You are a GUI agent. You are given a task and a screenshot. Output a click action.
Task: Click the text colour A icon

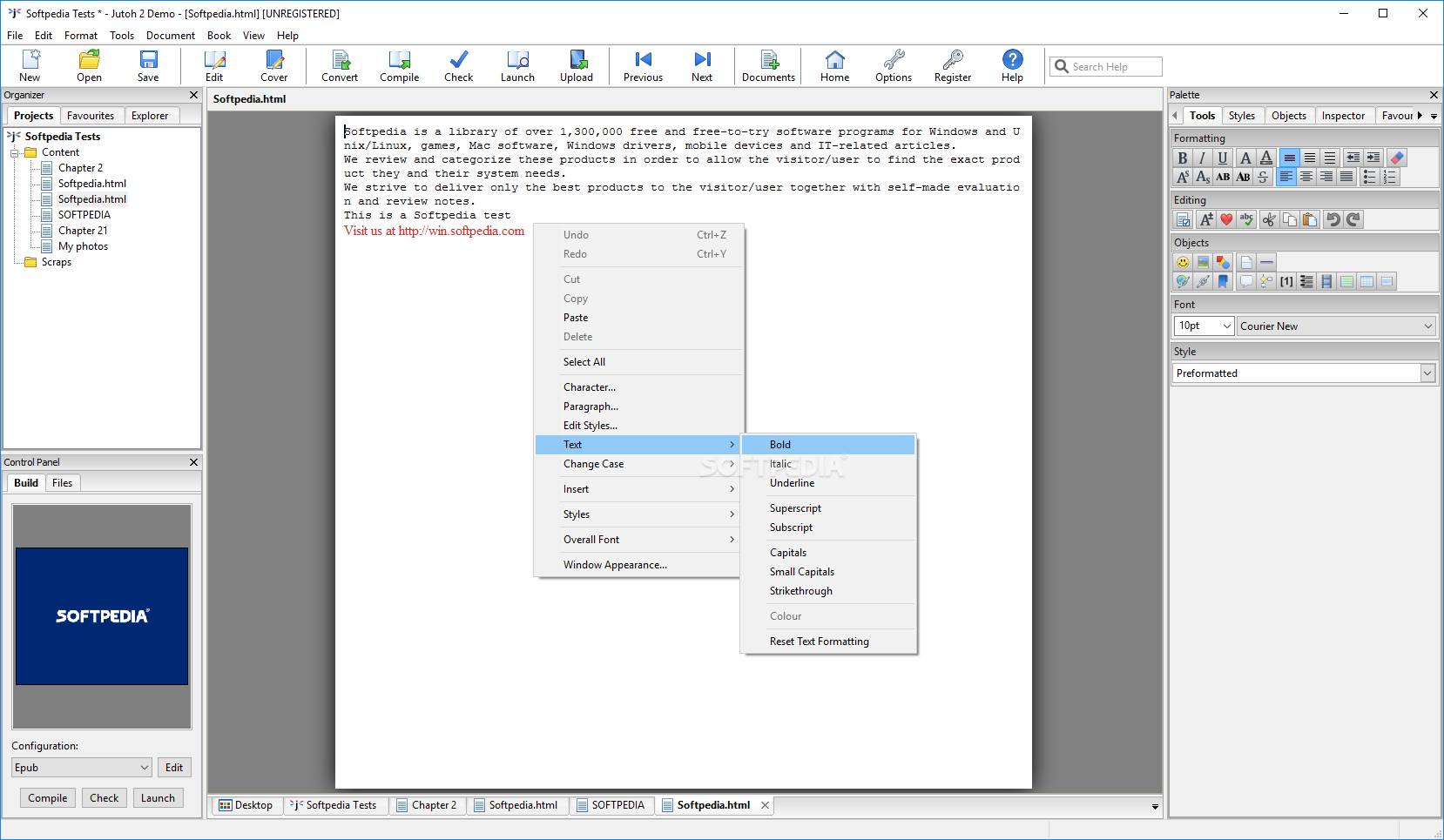pos(1245,158)
